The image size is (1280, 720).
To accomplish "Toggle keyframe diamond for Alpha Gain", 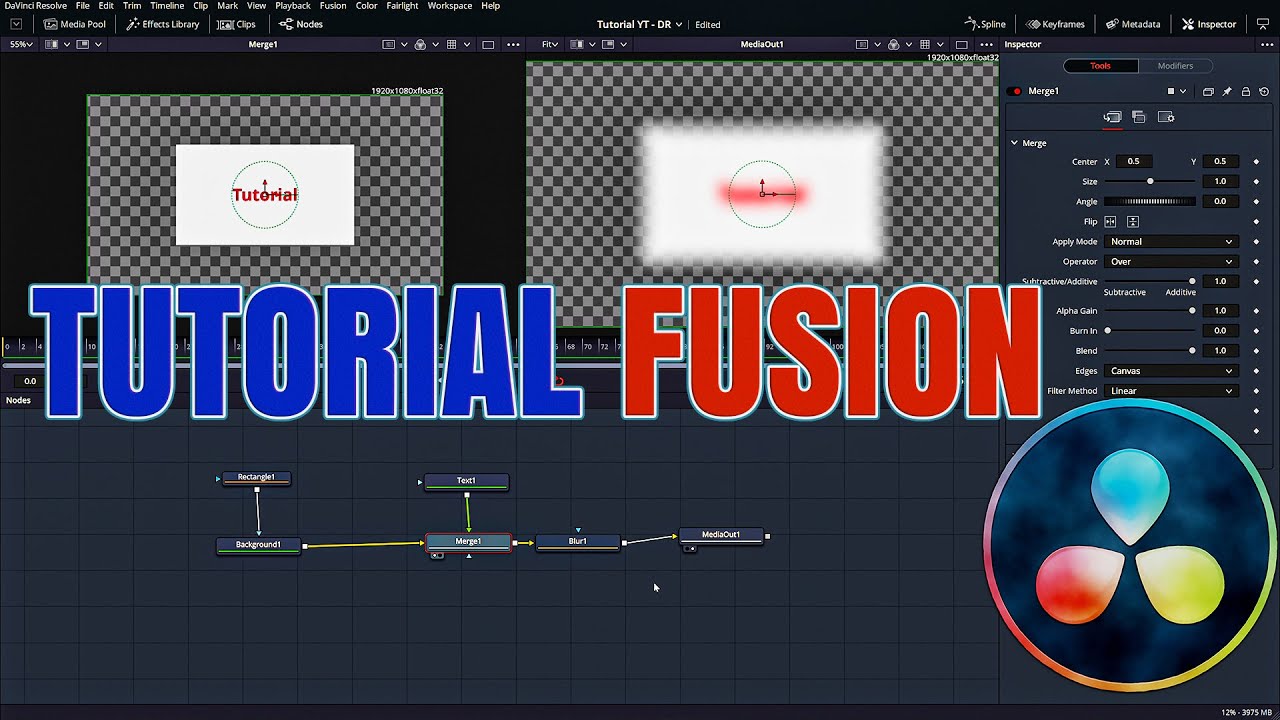I will coord(1256,311).
